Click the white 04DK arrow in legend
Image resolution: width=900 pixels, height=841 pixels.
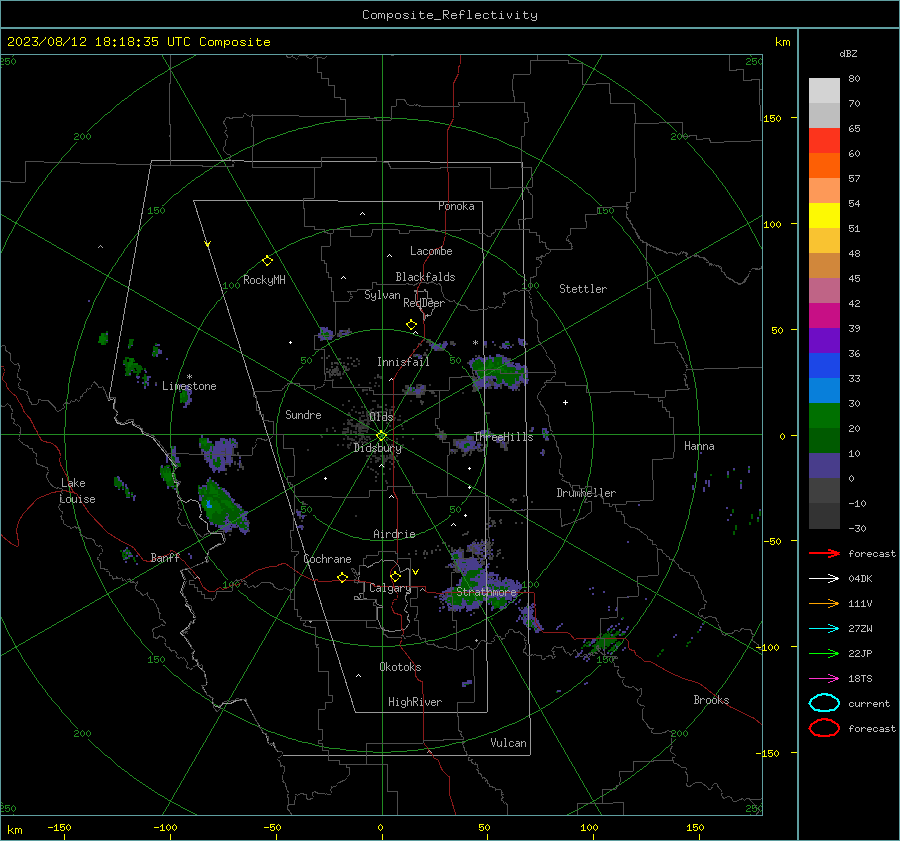824,579
